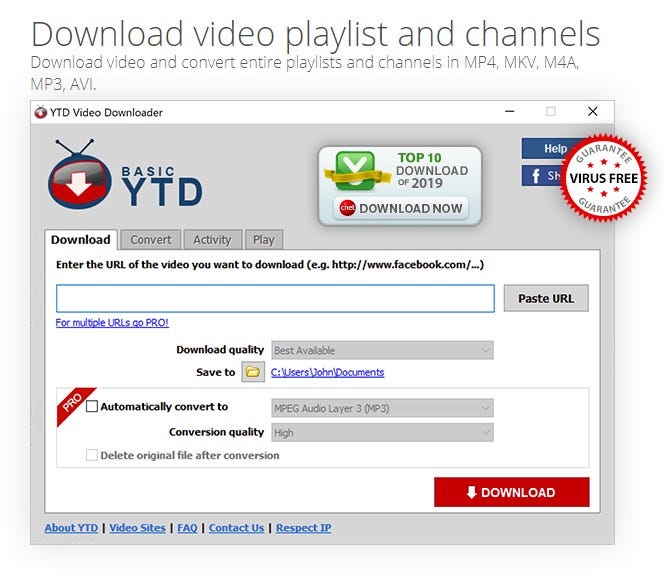Open the Contact Us link
The image size is (664, 581).
point(236,528)
